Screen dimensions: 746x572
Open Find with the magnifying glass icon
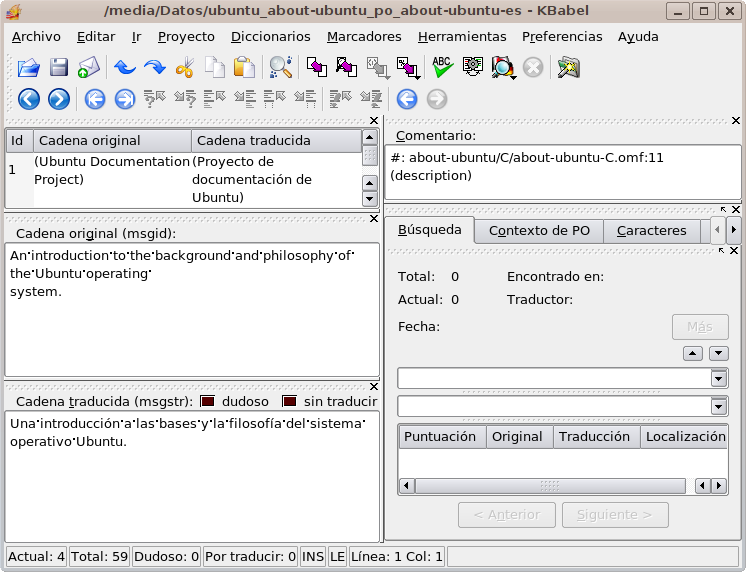coord(281,67)
